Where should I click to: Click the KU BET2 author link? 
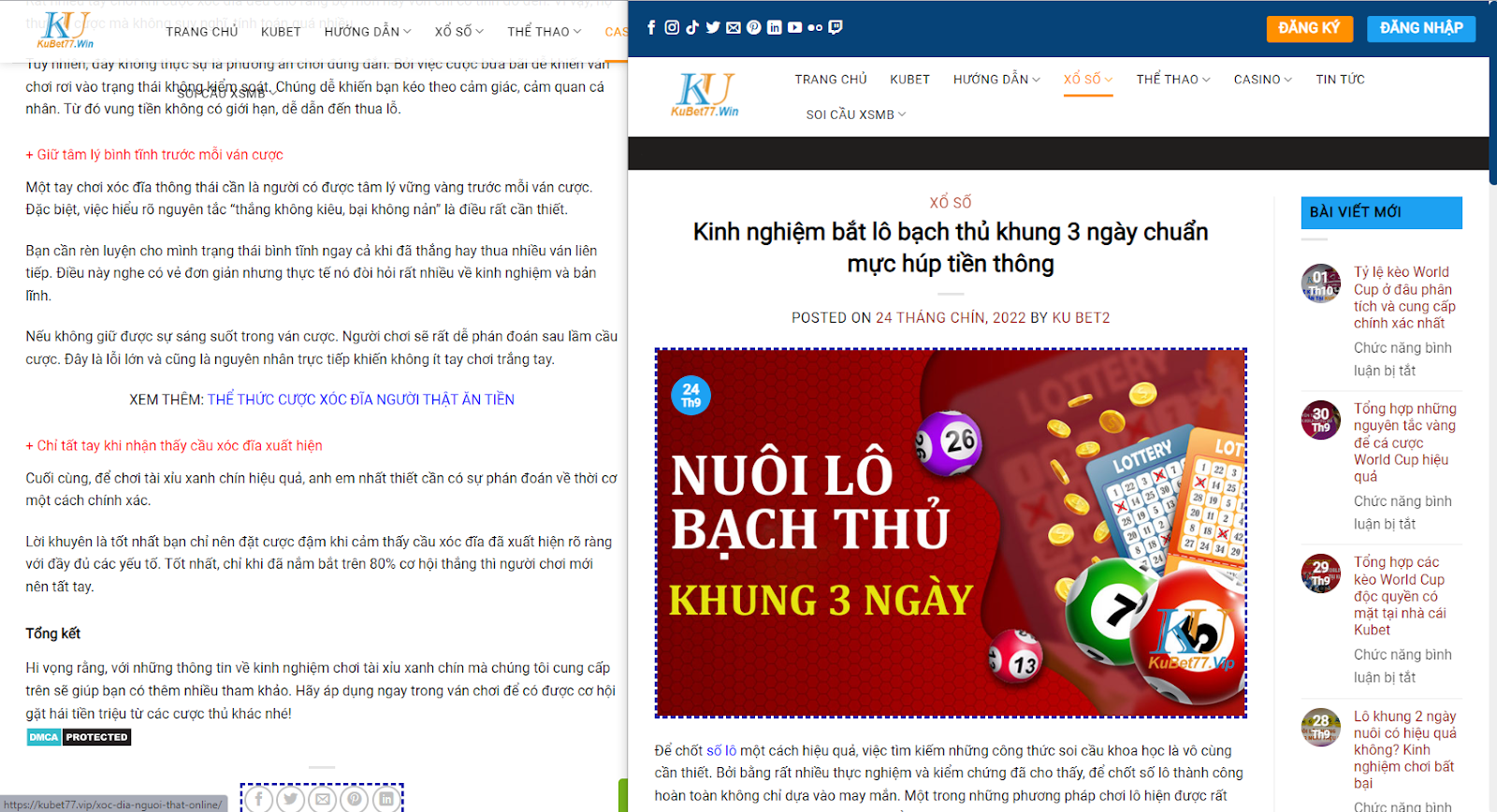click(x=1081, y=318)
